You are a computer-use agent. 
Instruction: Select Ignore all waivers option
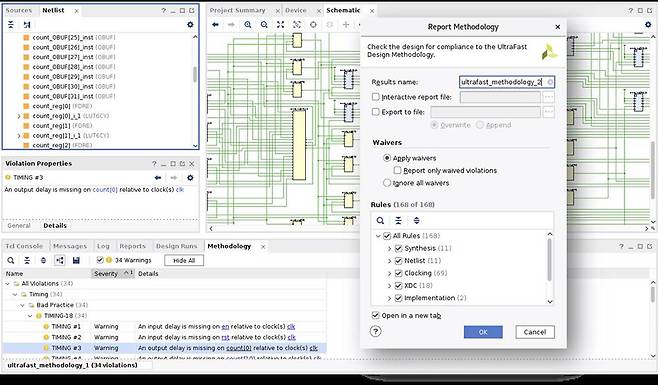(387, 183)
